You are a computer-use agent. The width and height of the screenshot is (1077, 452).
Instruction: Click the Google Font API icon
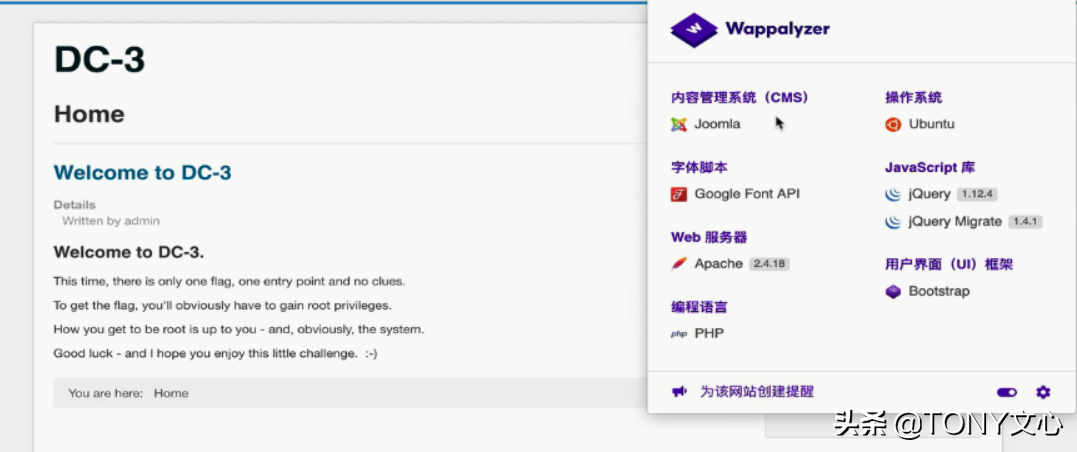(x=679, y=194)
